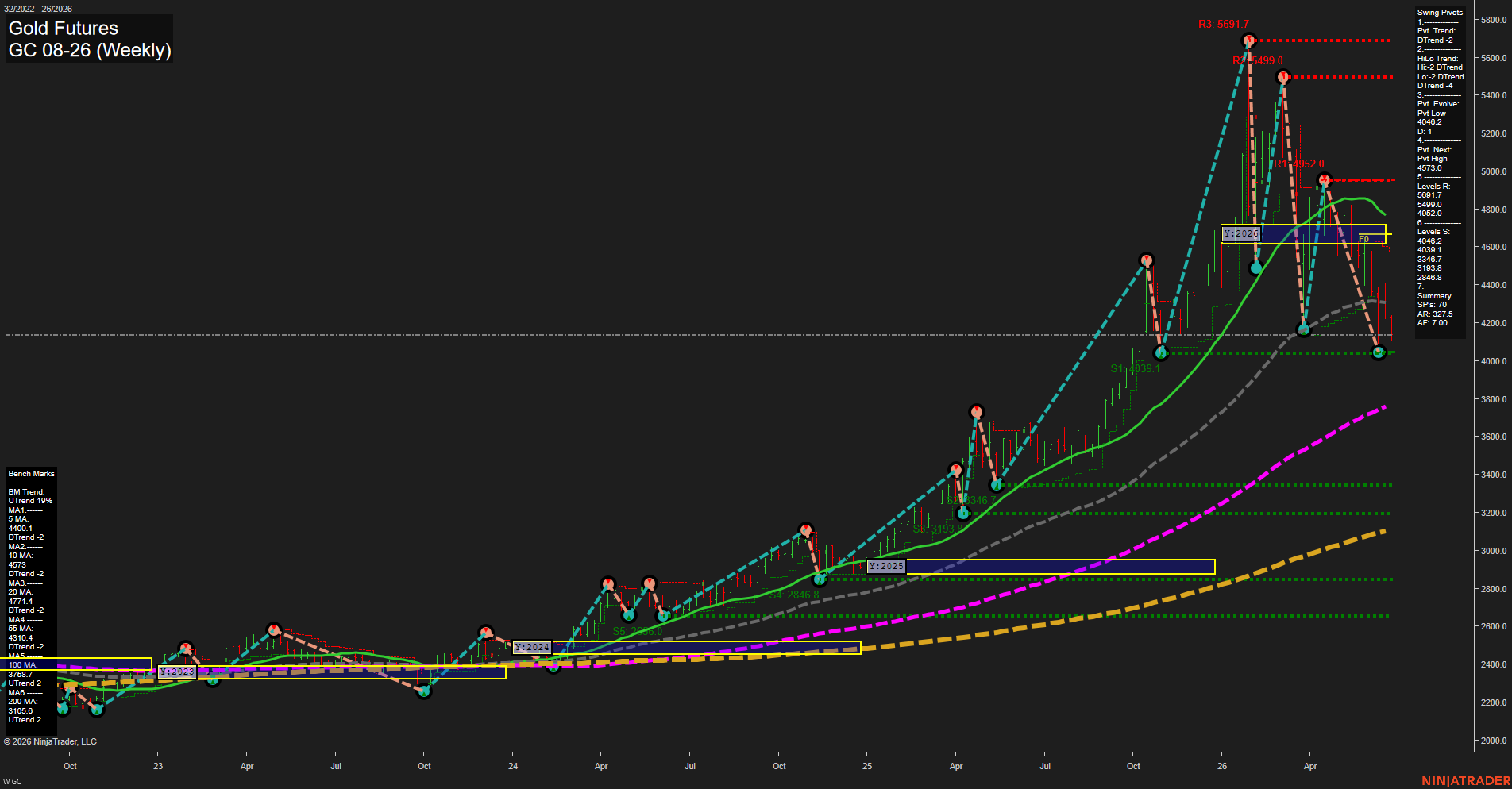The image size is (1512, 789).
Task: Click the '100 MA:' benchmark label
Action: [x=23, y=665]
